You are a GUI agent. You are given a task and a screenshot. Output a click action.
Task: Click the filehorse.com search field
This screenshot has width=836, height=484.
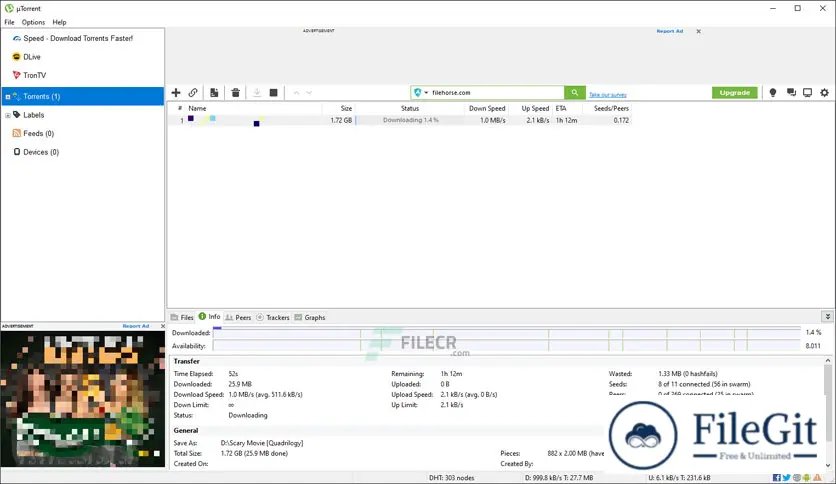[x=496, y=93]
